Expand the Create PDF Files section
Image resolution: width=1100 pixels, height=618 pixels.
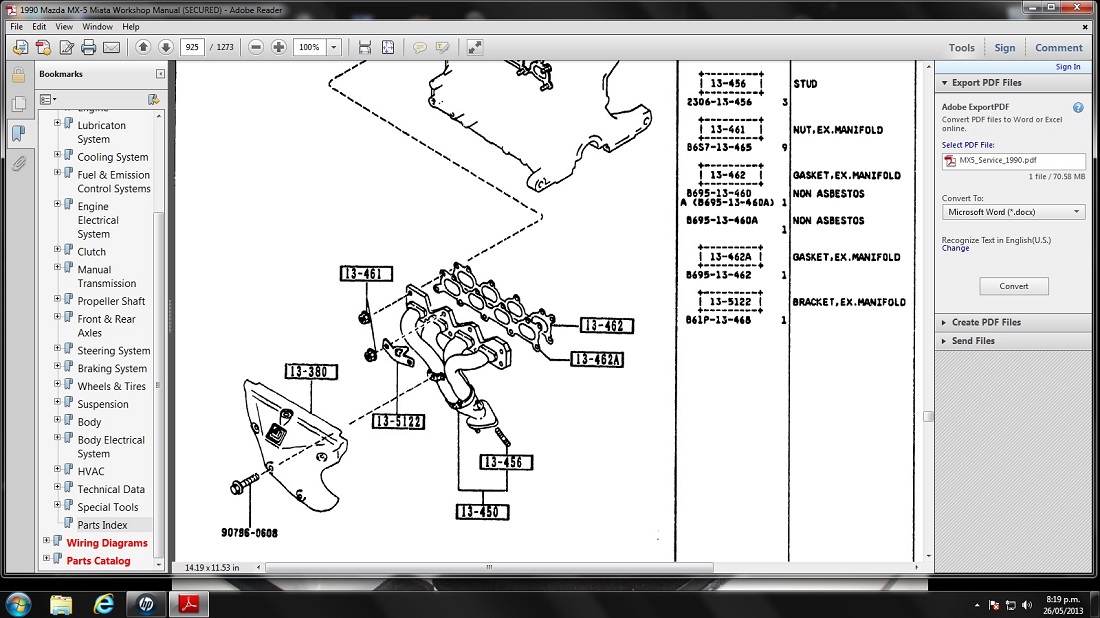pos(944,323)
